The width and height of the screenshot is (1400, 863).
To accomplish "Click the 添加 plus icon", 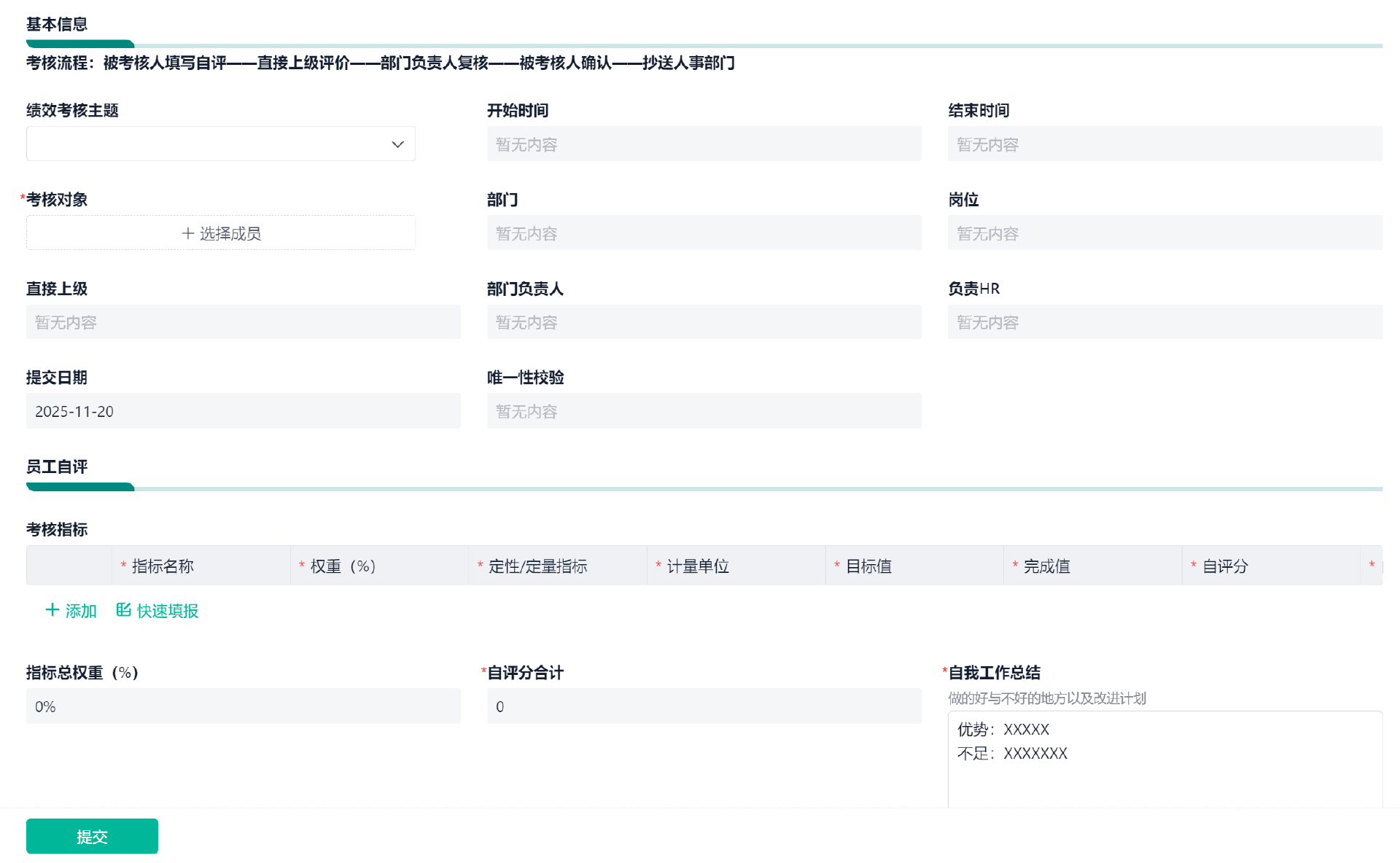I will tap(52, 610).
